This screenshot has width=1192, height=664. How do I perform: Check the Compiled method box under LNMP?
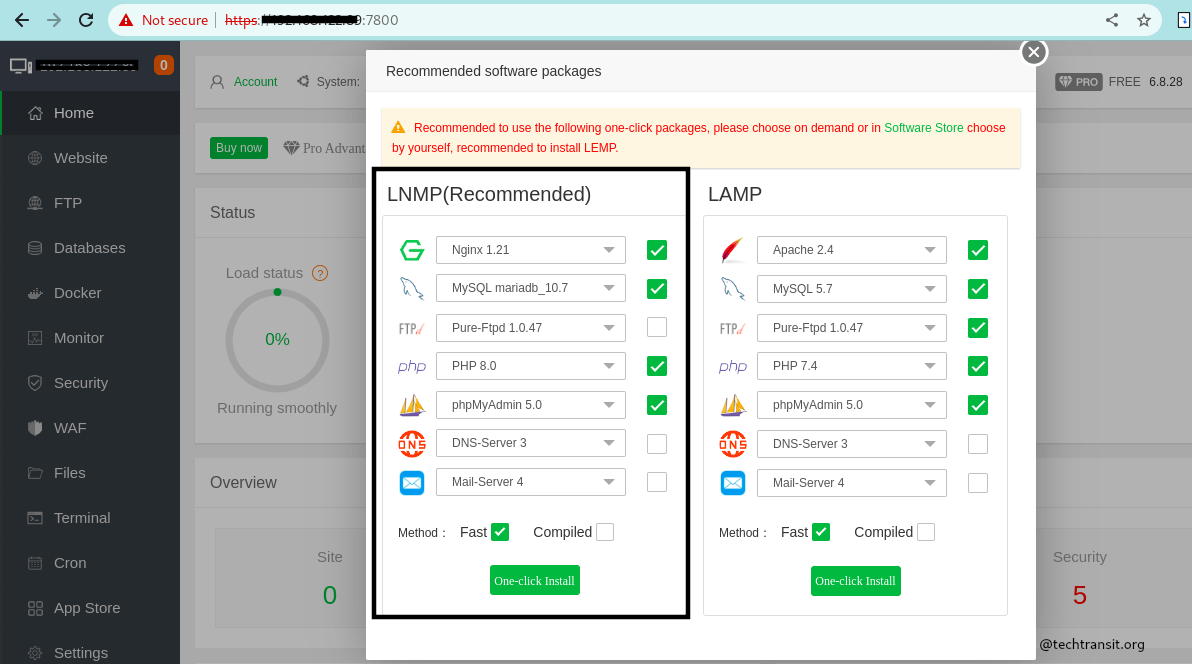(x=605, y=532)
